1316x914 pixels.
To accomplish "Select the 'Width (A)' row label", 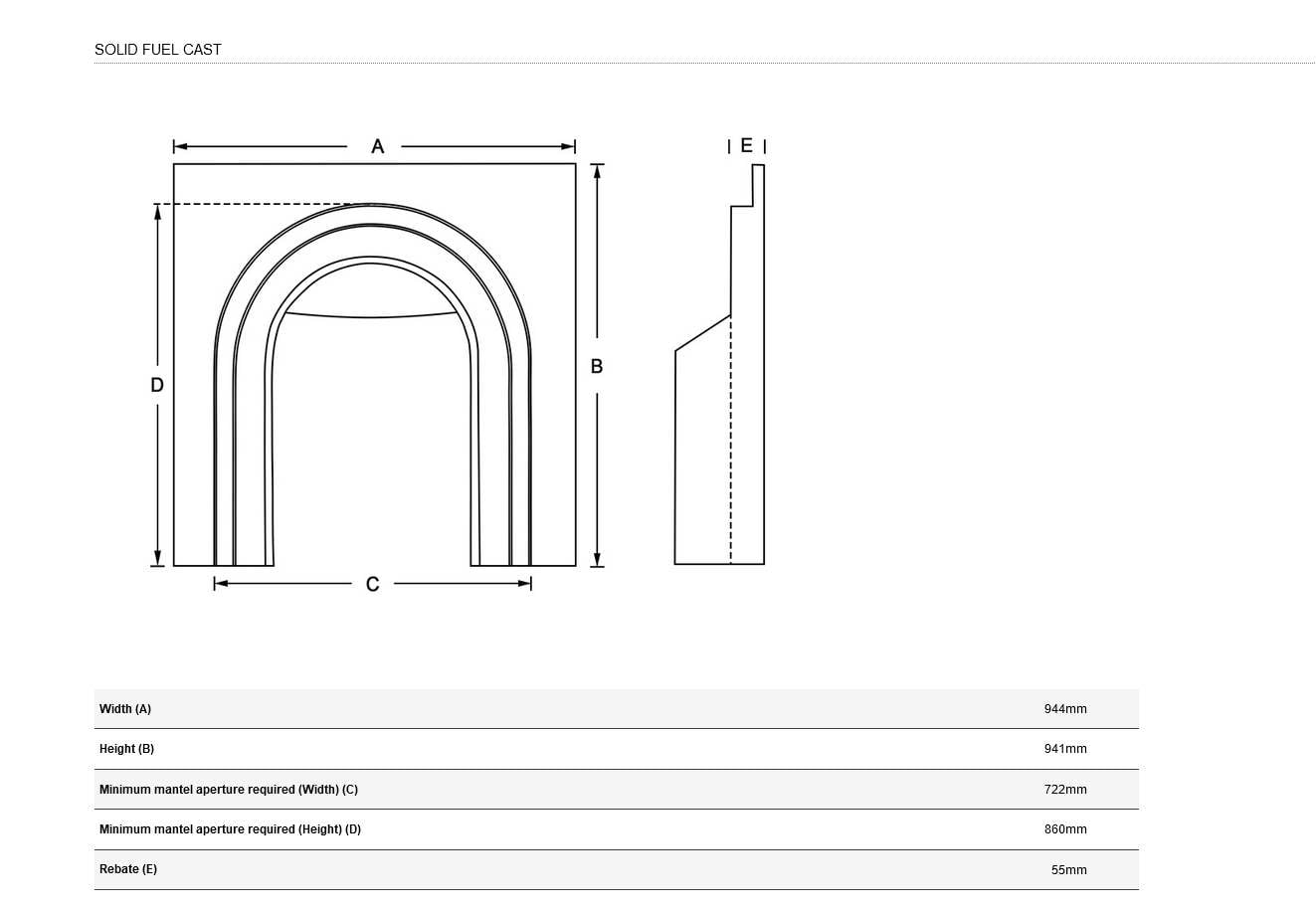I will tap(125, 709).
